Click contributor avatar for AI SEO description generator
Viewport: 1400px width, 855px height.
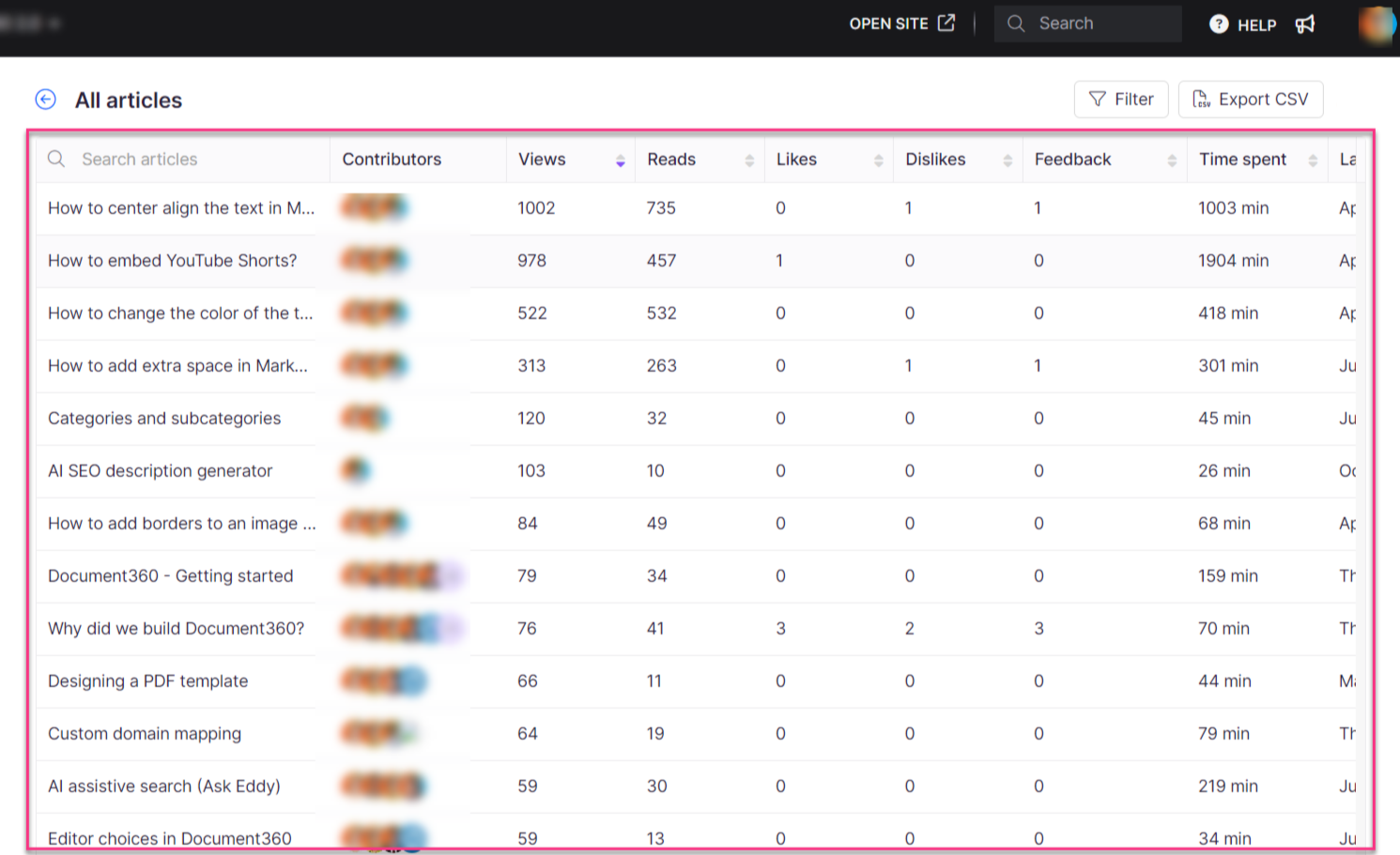tap(356, 469)
